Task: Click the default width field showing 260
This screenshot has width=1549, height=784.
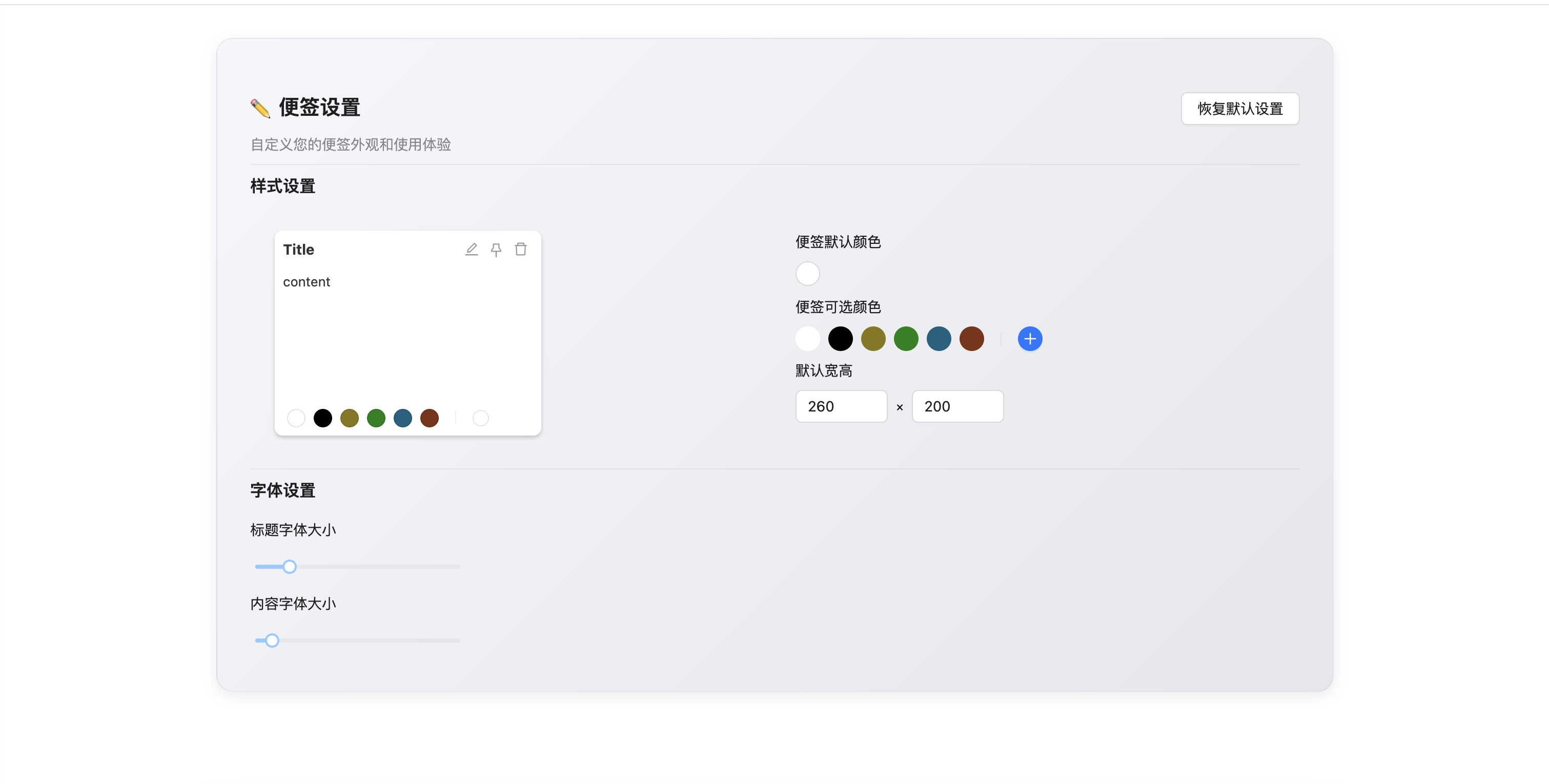Action: pos(841,406)
